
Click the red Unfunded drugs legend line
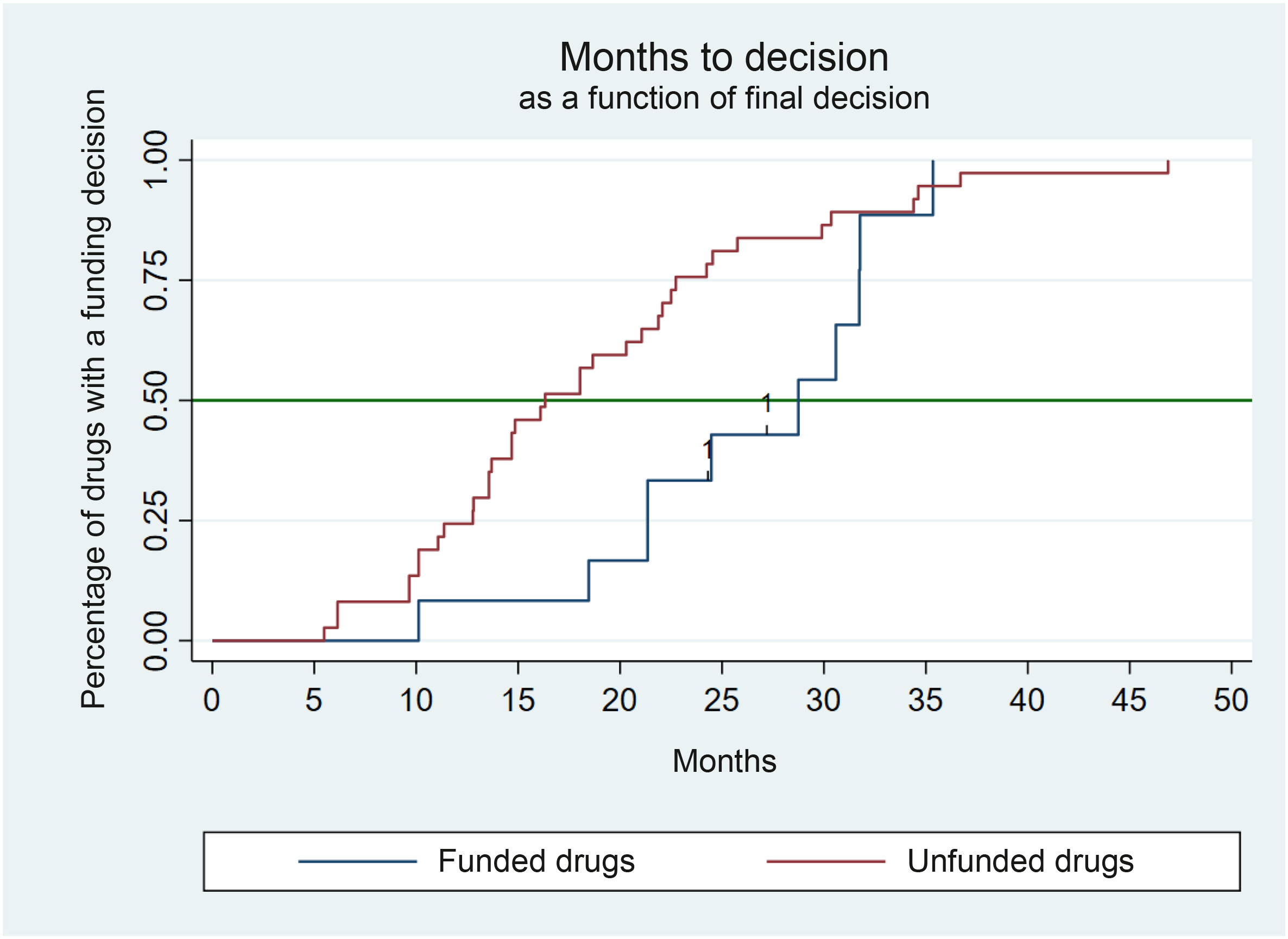(826, 862)
